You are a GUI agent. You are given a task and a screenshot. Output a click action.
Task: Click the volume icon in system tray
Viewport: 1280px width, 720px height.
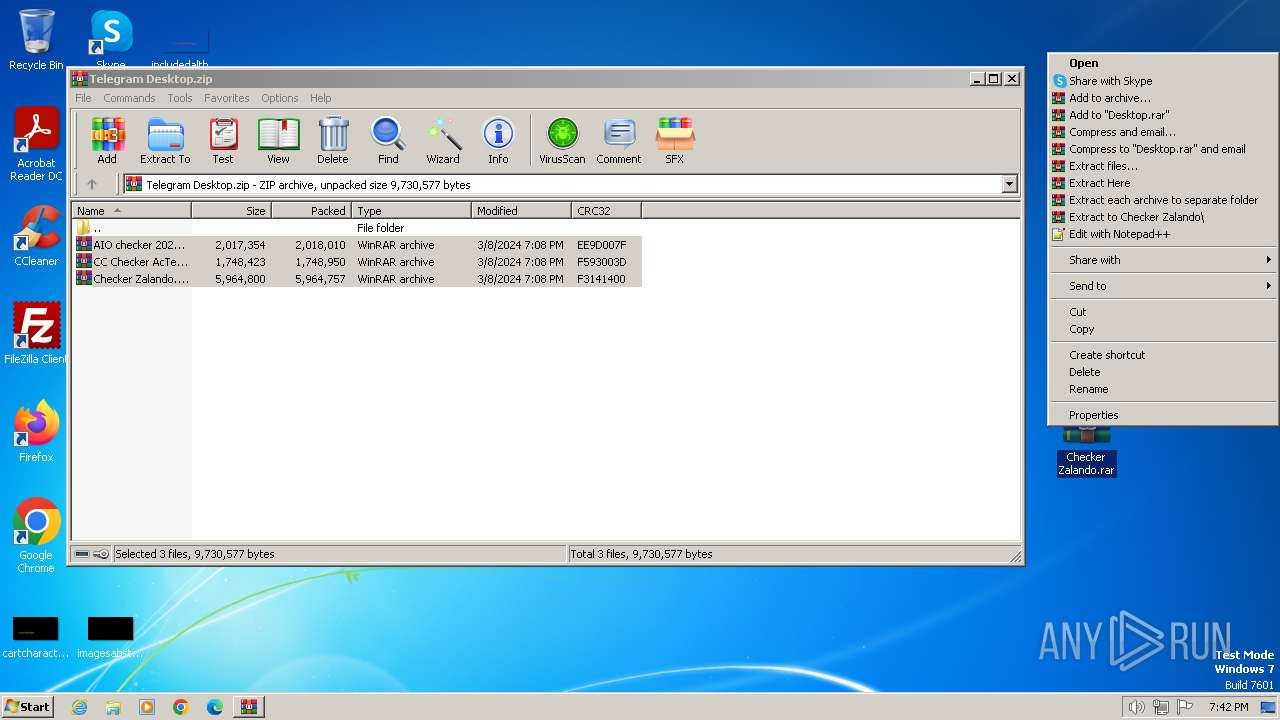(1136, 707)
